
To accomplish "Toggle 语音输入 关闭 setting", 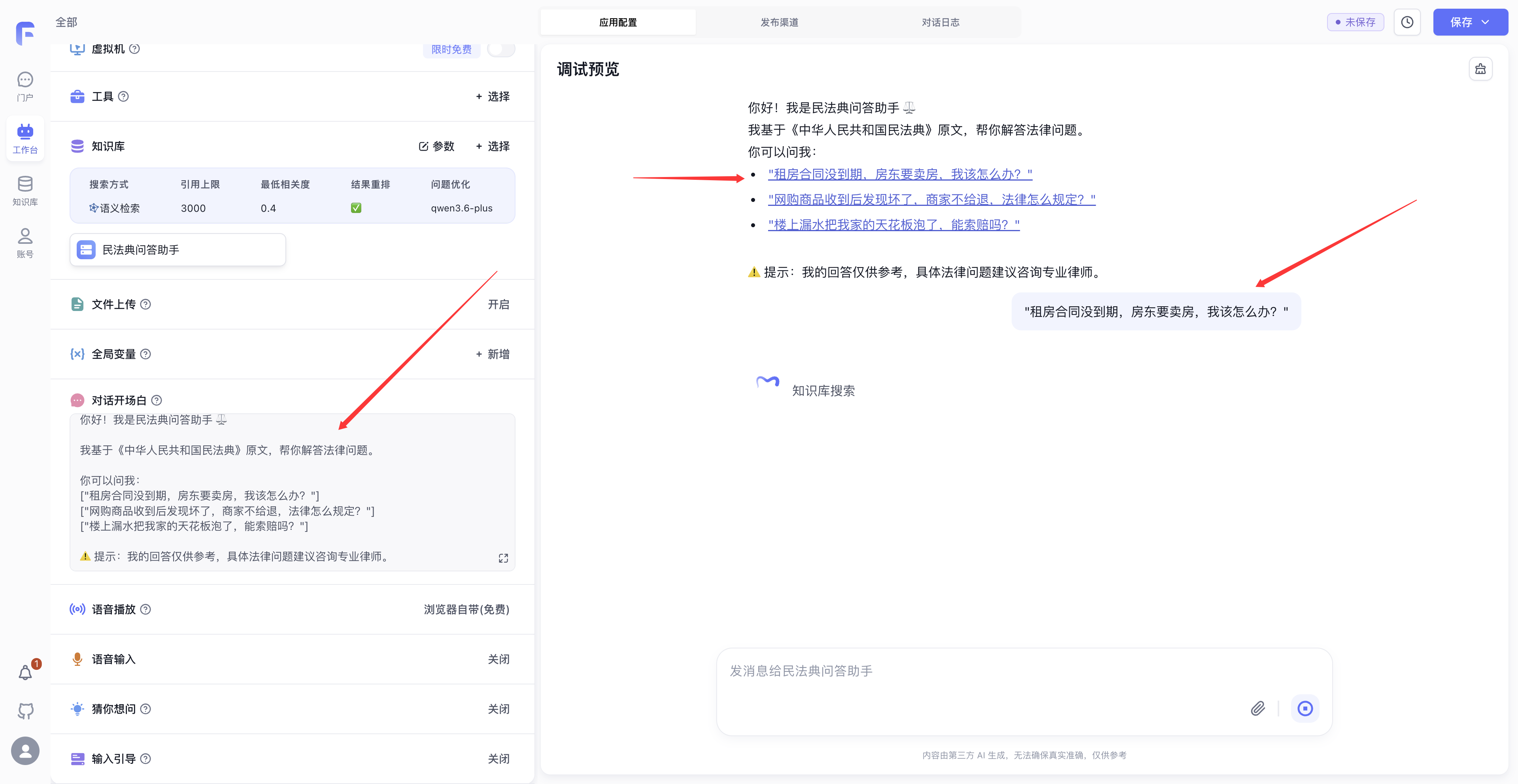I will click(498, 659).
